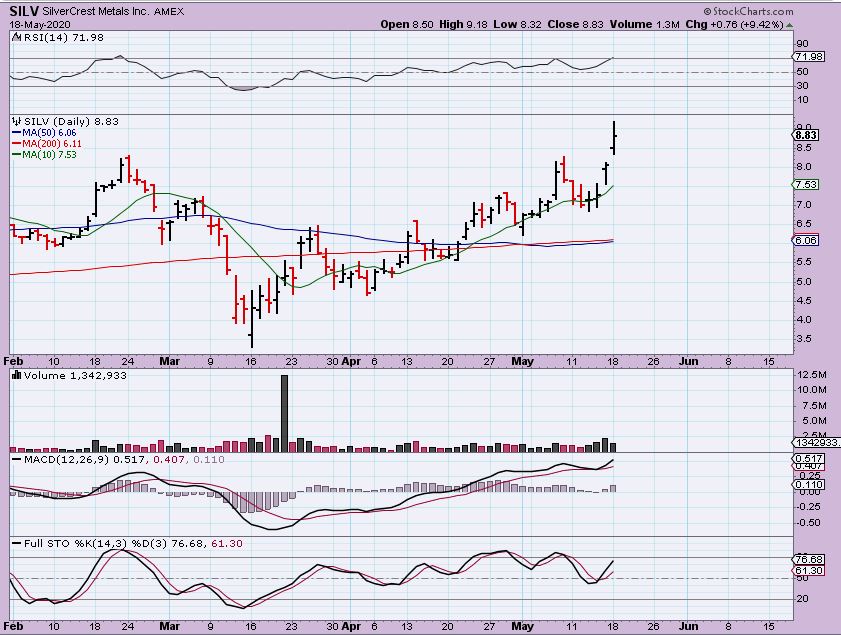Click the RSI(14) line chart icon
The image size is (841, 635).
(15, 36)
